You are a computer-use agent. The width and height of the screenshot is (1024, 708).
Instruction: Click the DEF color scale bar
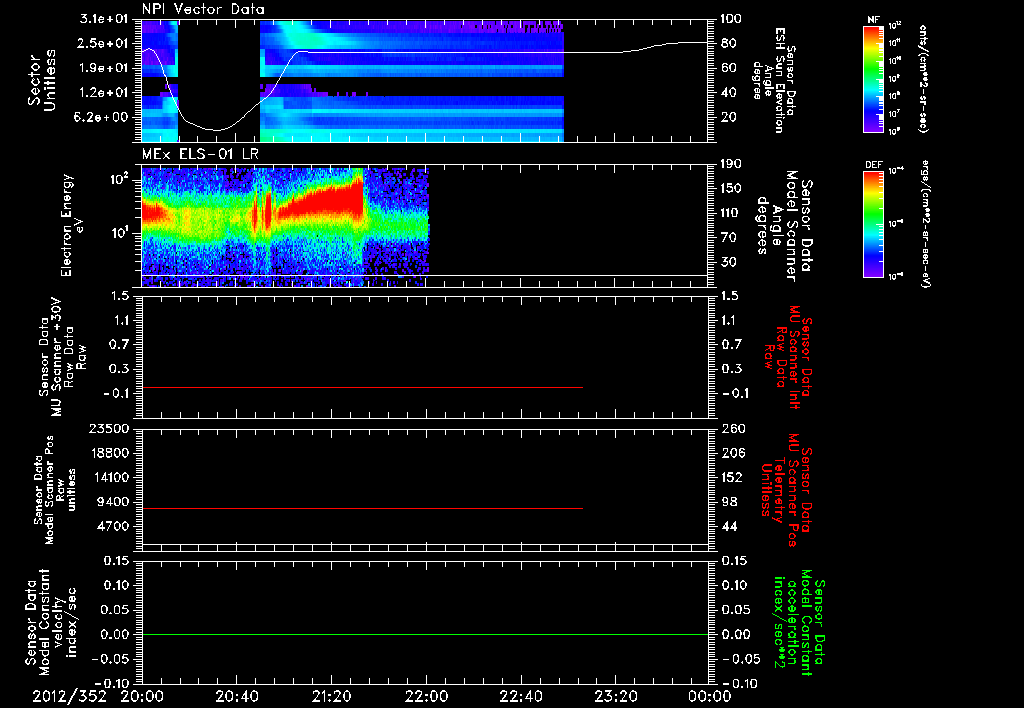click(874, 223)
